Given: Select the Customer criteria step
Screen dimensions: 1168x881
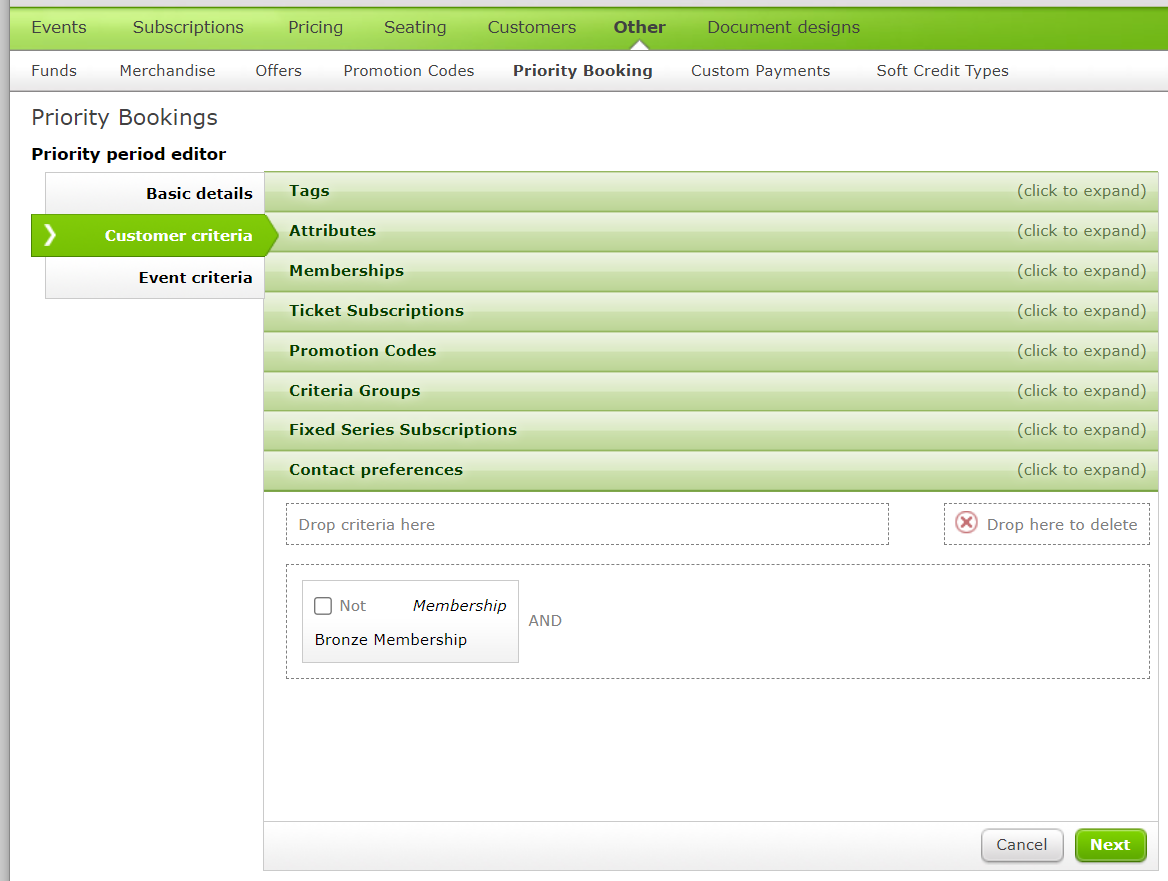Looking at the screenshot, I should click(x=154, y=235).
